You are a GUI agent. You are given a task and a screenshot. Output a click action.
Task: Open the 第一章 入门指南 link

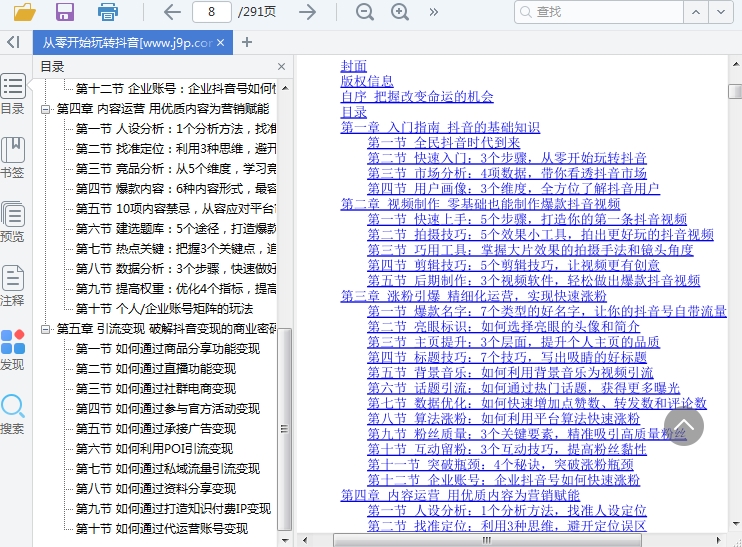[440, 127]
